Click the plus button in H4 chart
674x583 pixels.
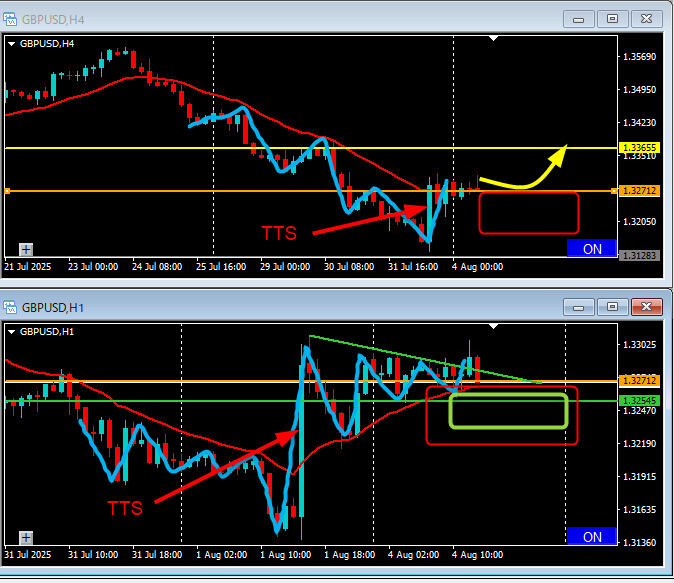click(x=26, y=249)
